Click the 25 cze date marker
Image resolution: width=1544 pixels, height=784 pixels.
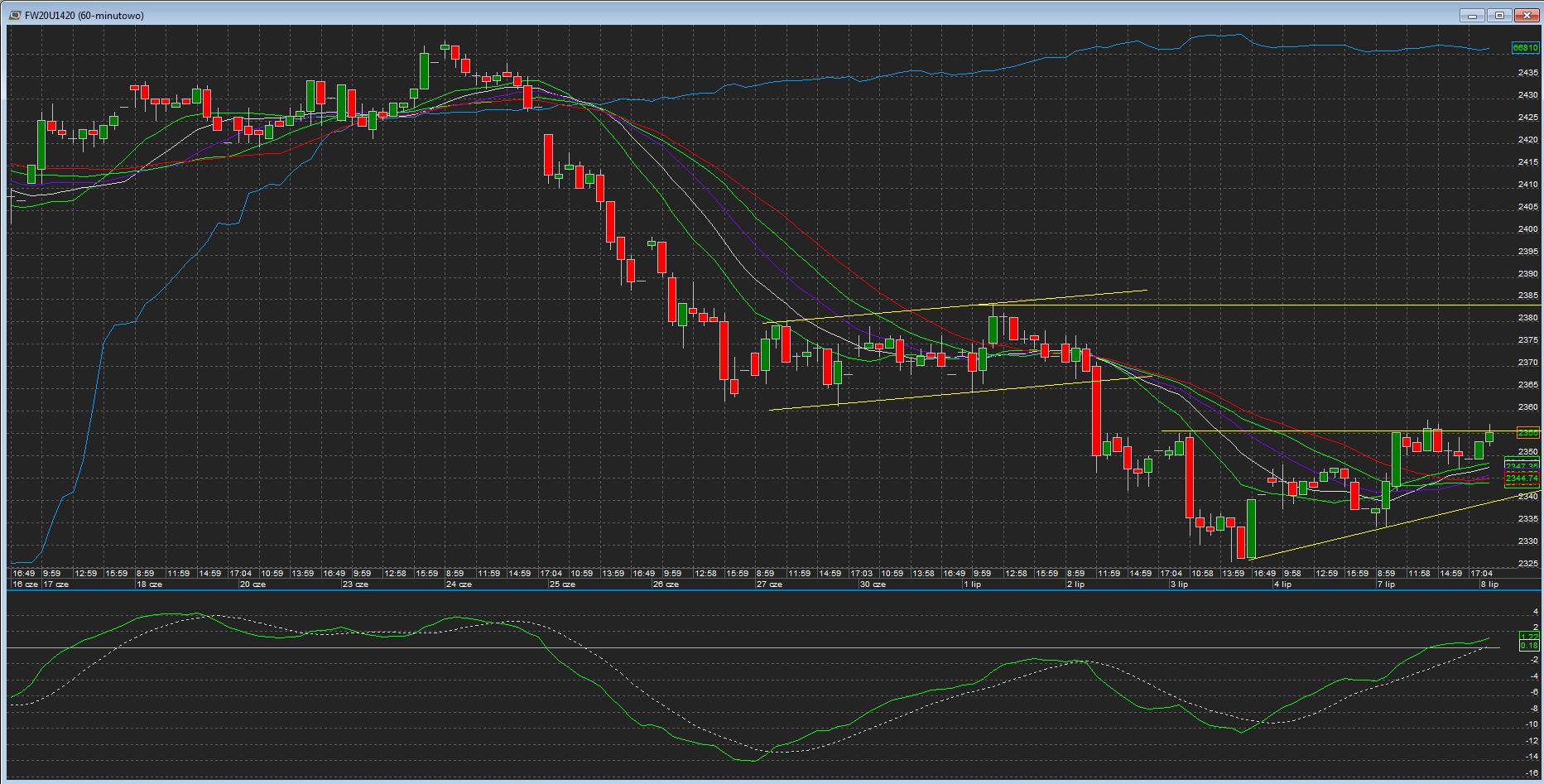tap(562, 584)
